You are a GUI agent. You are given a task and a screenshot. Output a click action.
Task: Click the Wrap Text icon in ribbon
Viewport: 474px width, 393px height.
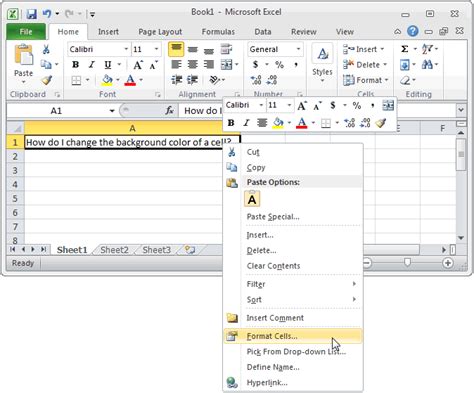[x=226, y=49]
